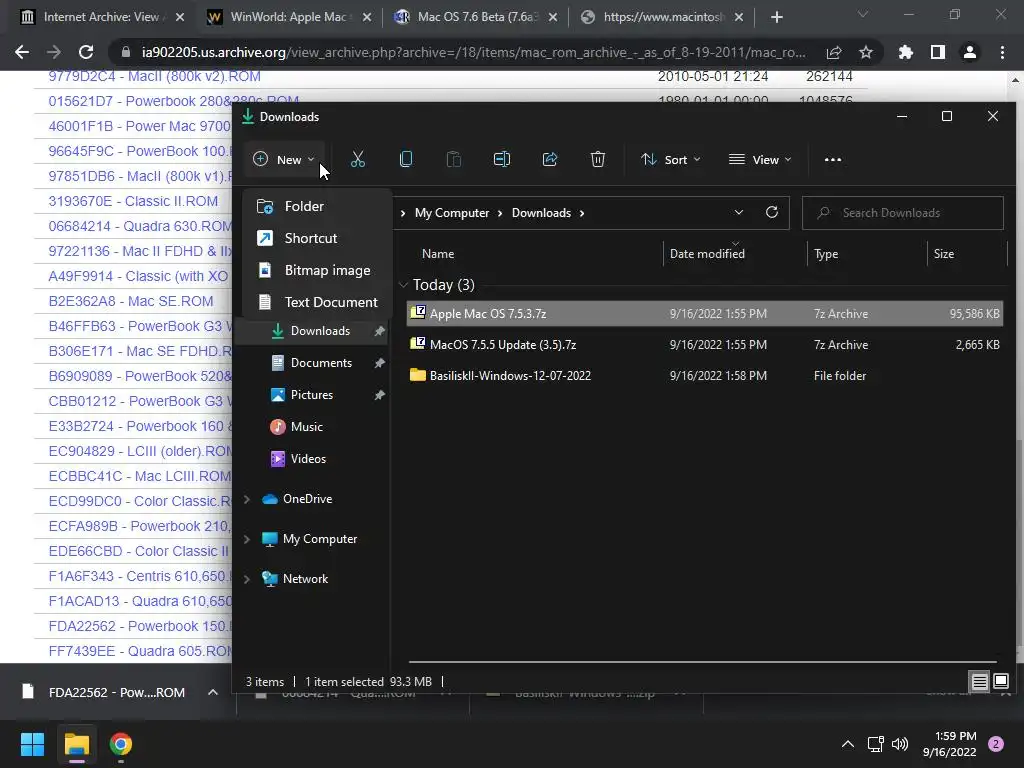This screenshot has width=1024, height=768.
Task: Open options for FDA22562 download item
Action: pyautogui.click(x=213, y=692)
